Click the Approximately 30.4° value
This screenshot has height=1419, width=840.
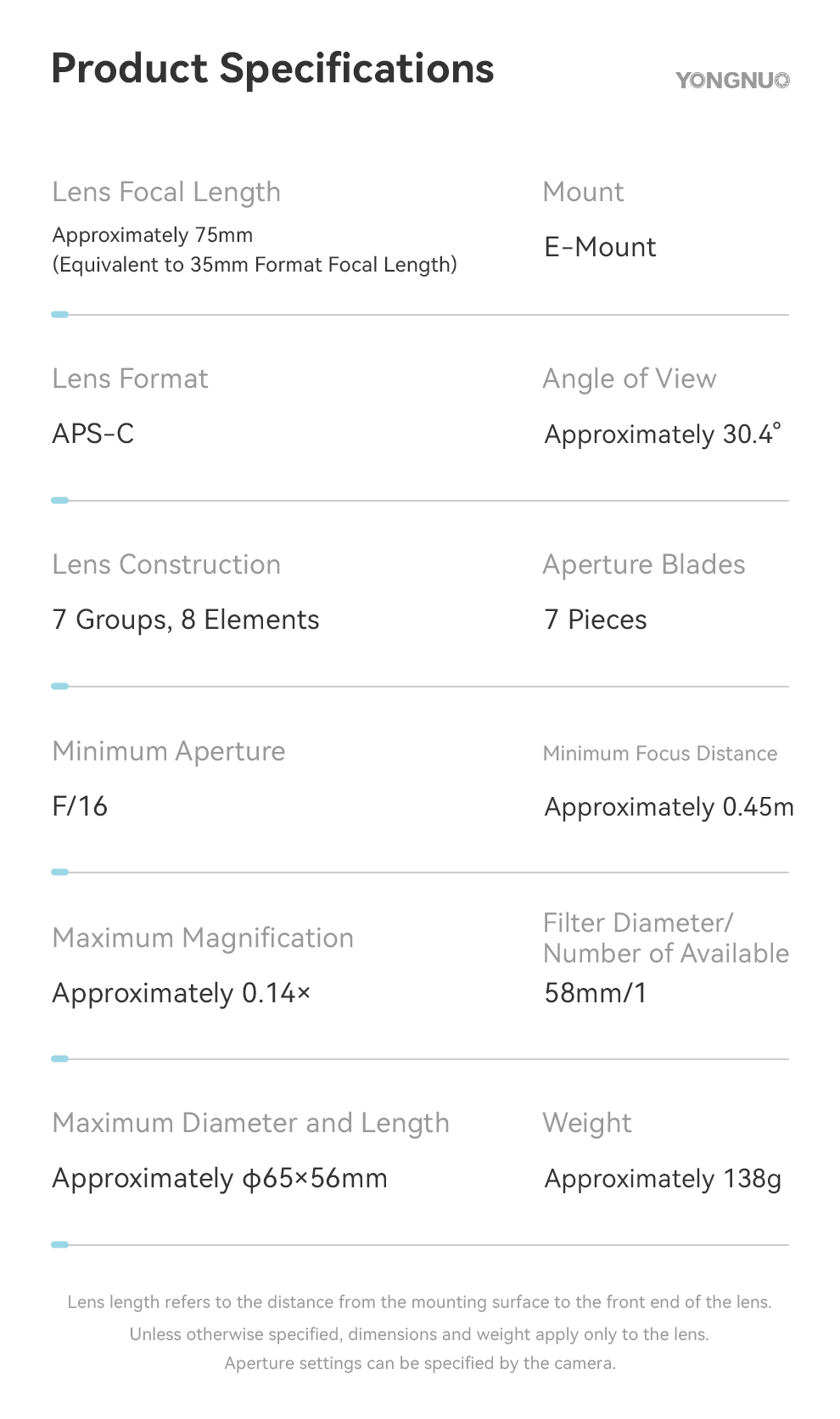click(663, 435)
